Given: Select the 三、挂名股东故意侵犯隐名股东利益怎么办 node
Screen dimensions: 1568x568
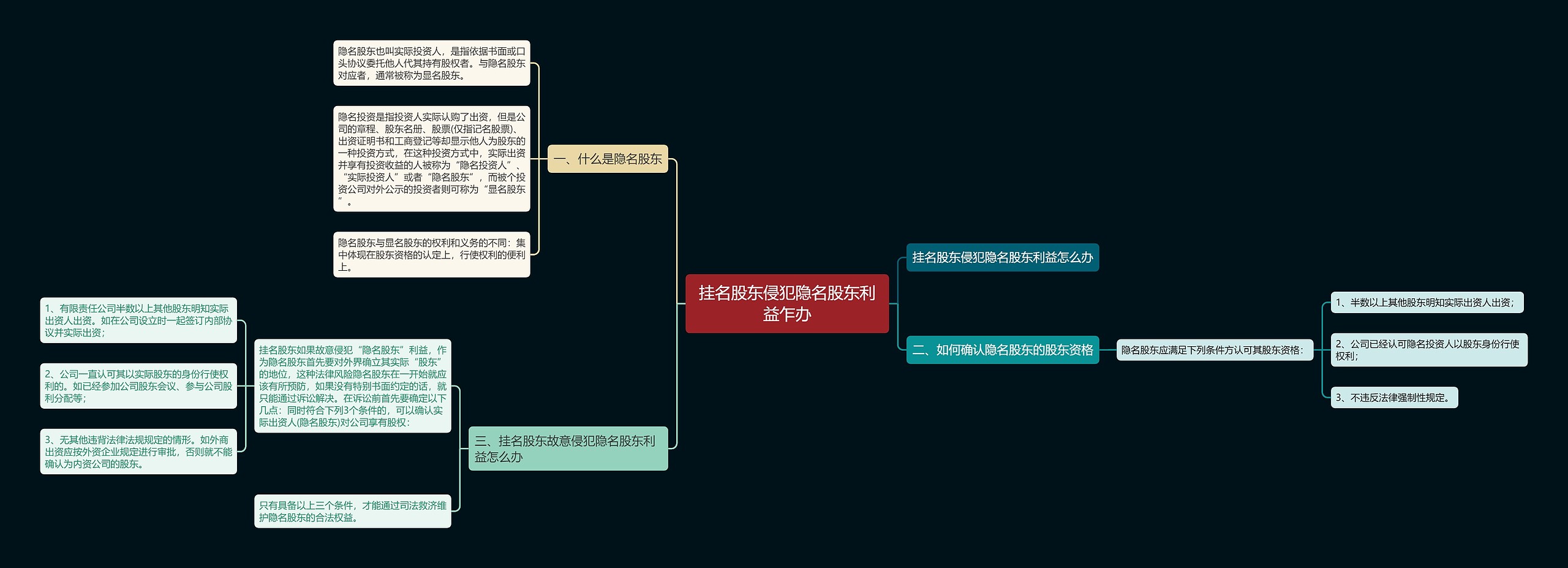Looking at the screenshot, I should pyautogui.click(x=568, y=449).
